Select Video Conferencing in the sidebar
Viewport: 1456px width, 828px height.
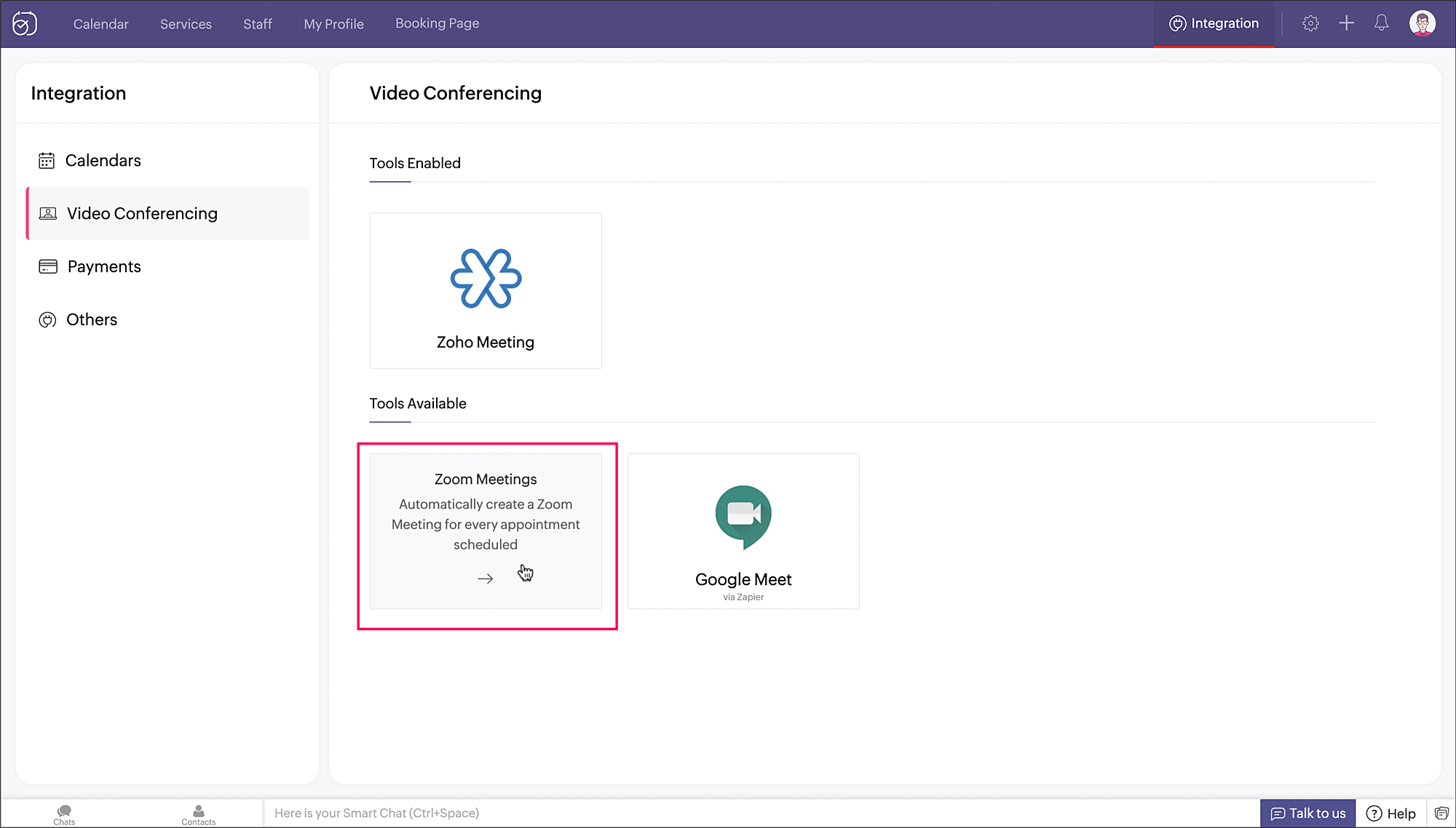tap(167, 213)
